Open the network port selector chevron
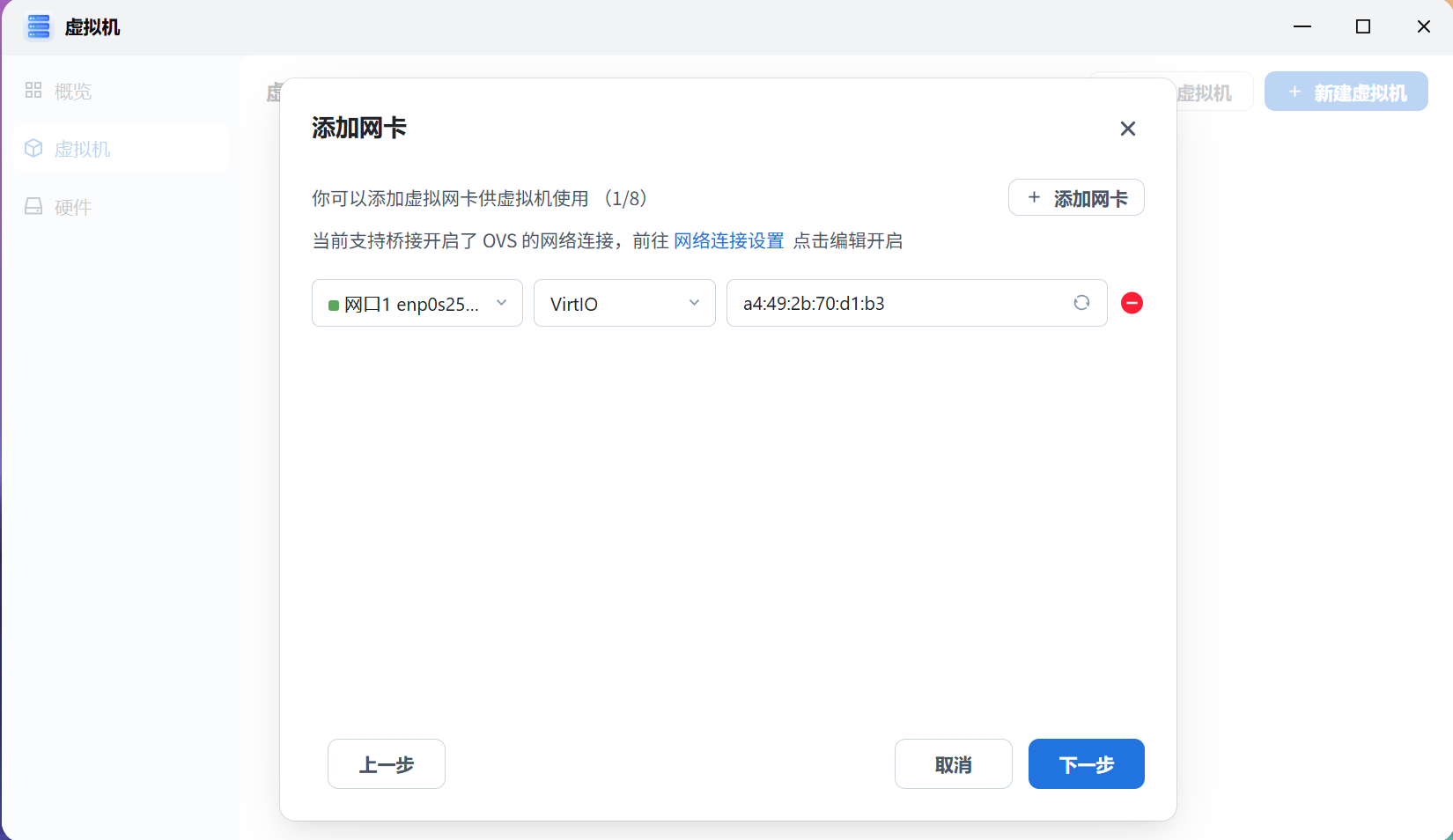Screen dimensions: 1453x840 click(502, 303)
